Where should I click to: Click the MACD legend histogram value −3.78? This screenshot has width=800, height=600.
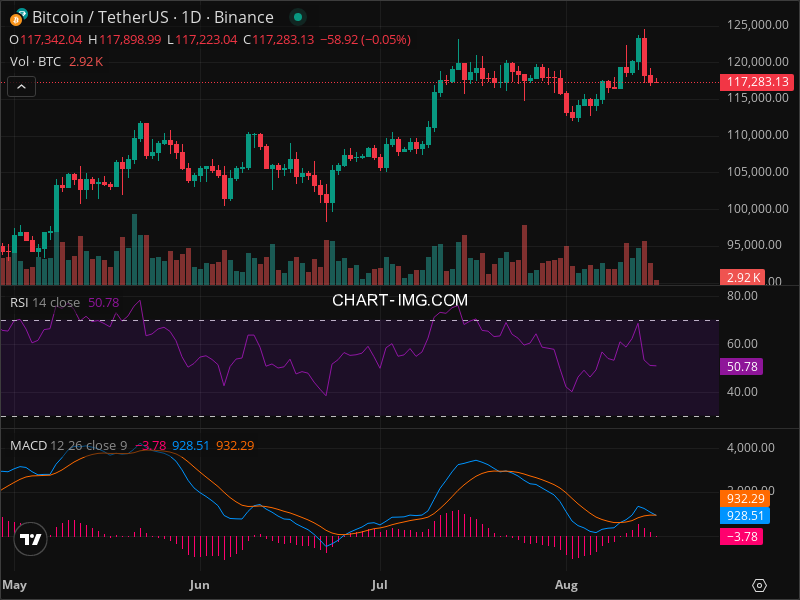coord(151,445)
